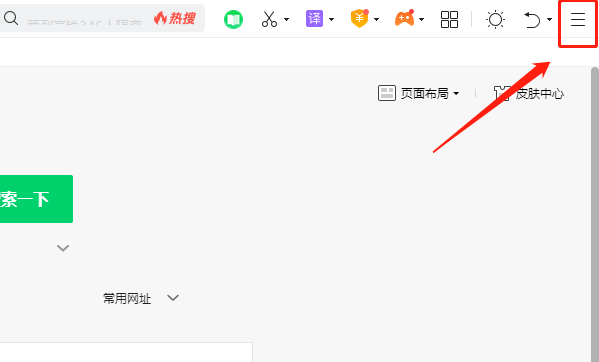
Task: Expand the ¥ shield dropdown arrow
Action: point(376,19)
